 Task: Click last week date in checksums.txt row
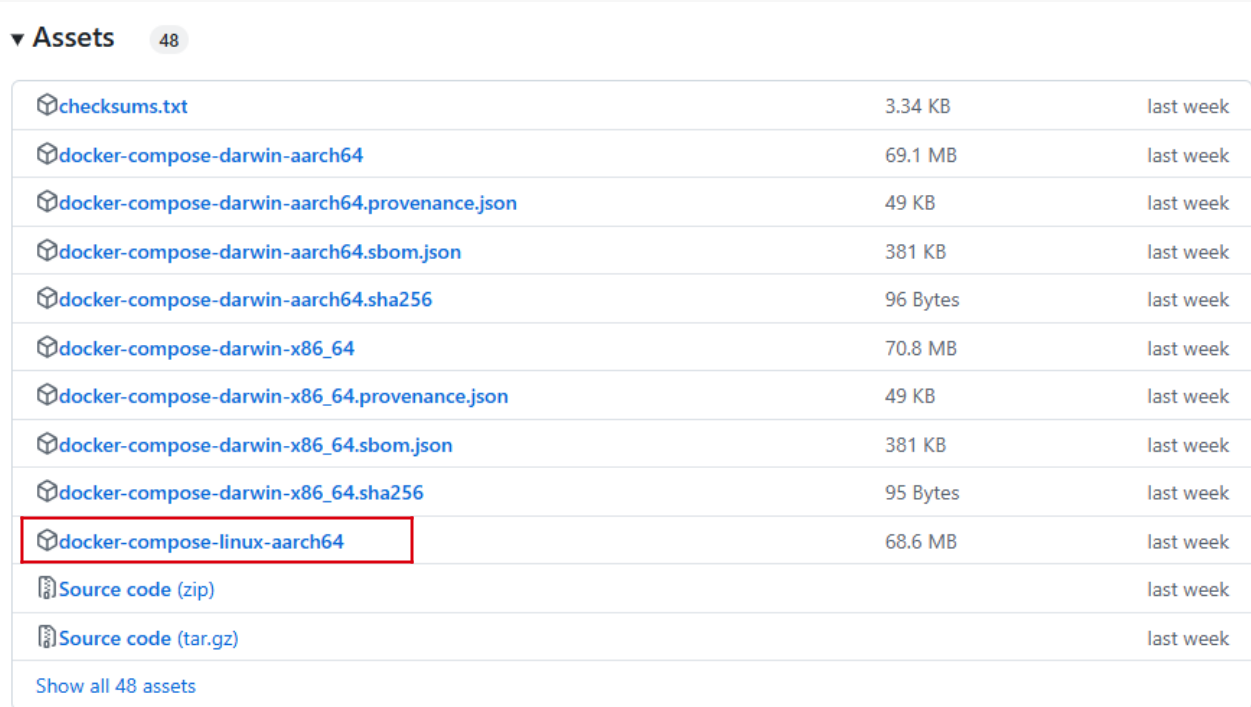coord(1188,106)
